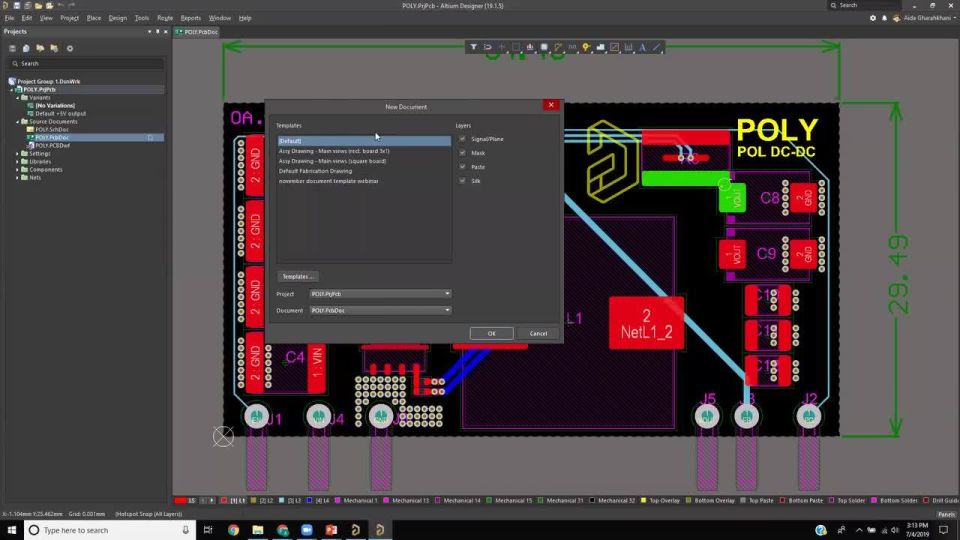Screen dimensions: 960x540
Task: Open Chrome from the taskbar
Action: click(233, 530)
